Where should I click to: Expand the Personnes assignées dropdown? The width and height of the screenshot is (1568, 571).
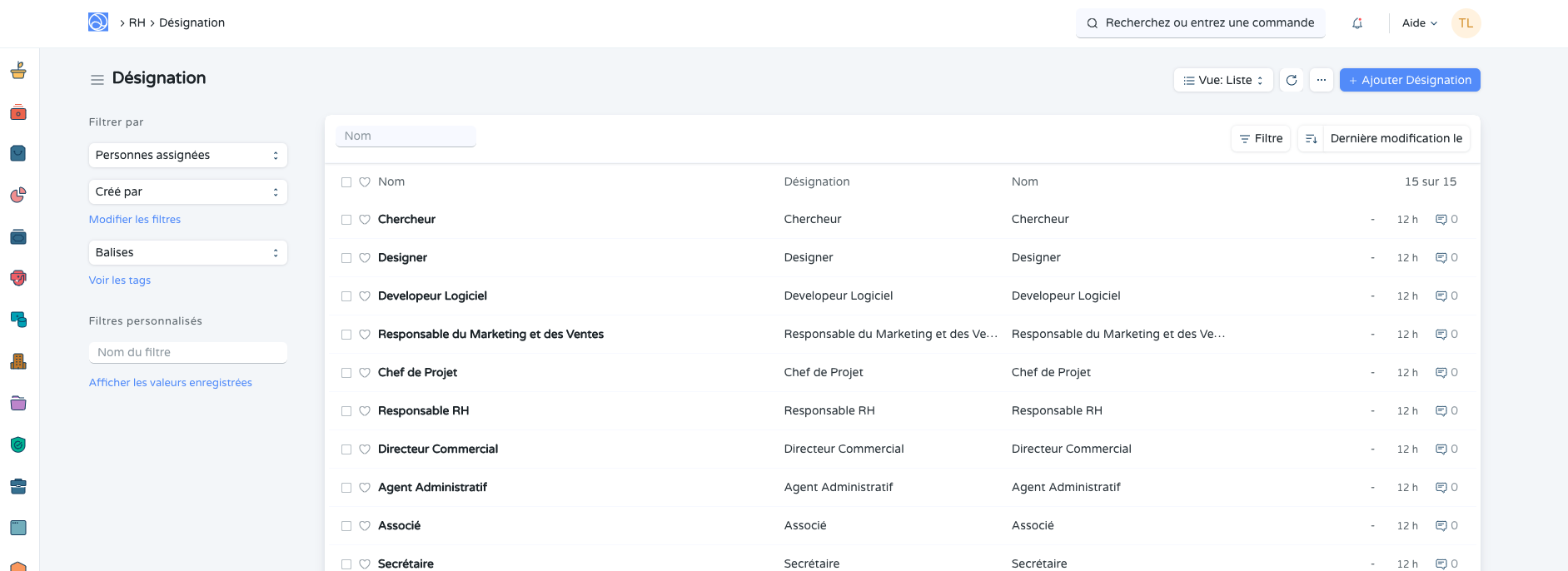pyautogui.click(x=187, y=156)
